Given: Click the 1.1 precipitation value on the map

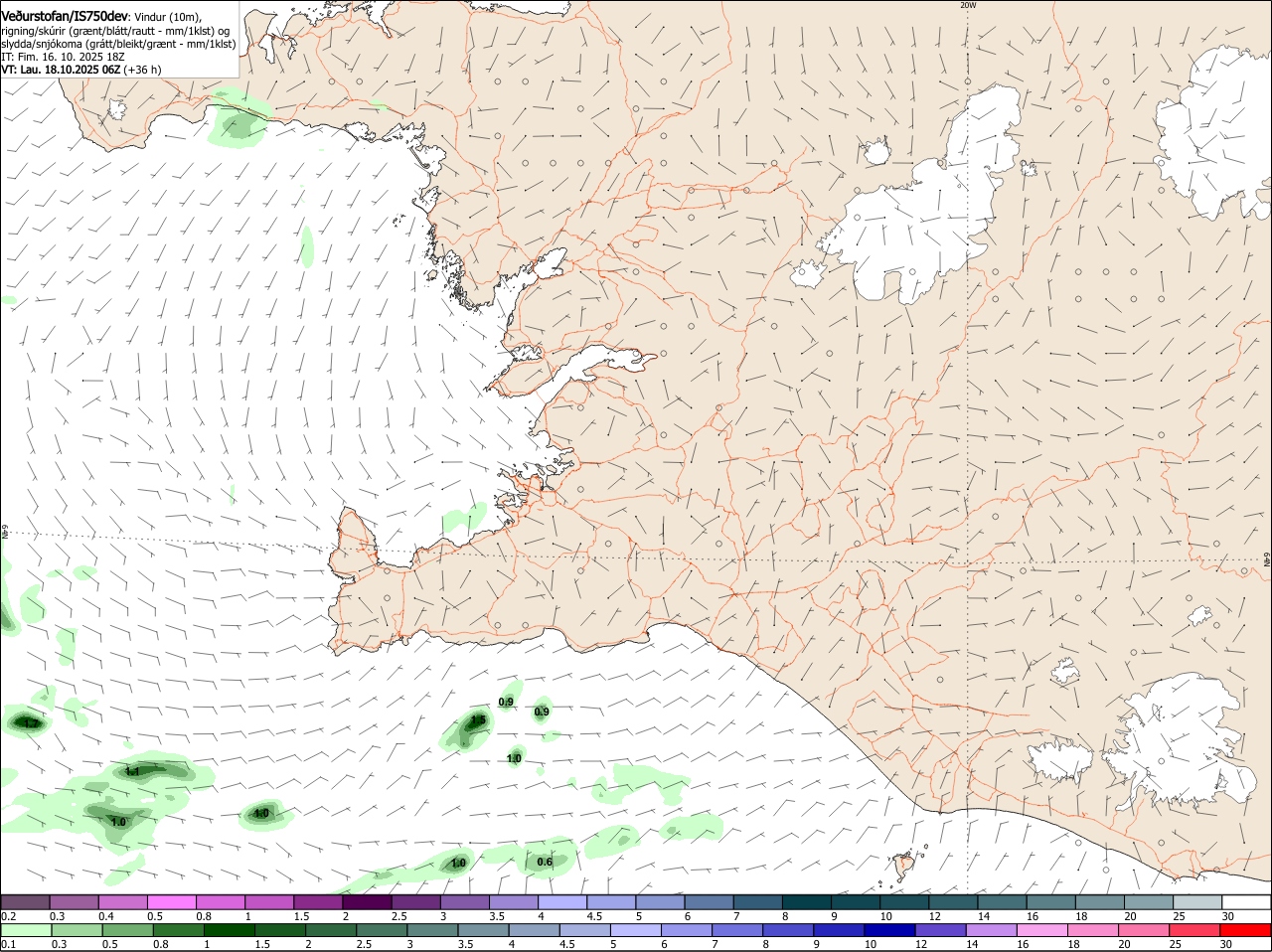Looking at the screenshot, I should (133, 771).
